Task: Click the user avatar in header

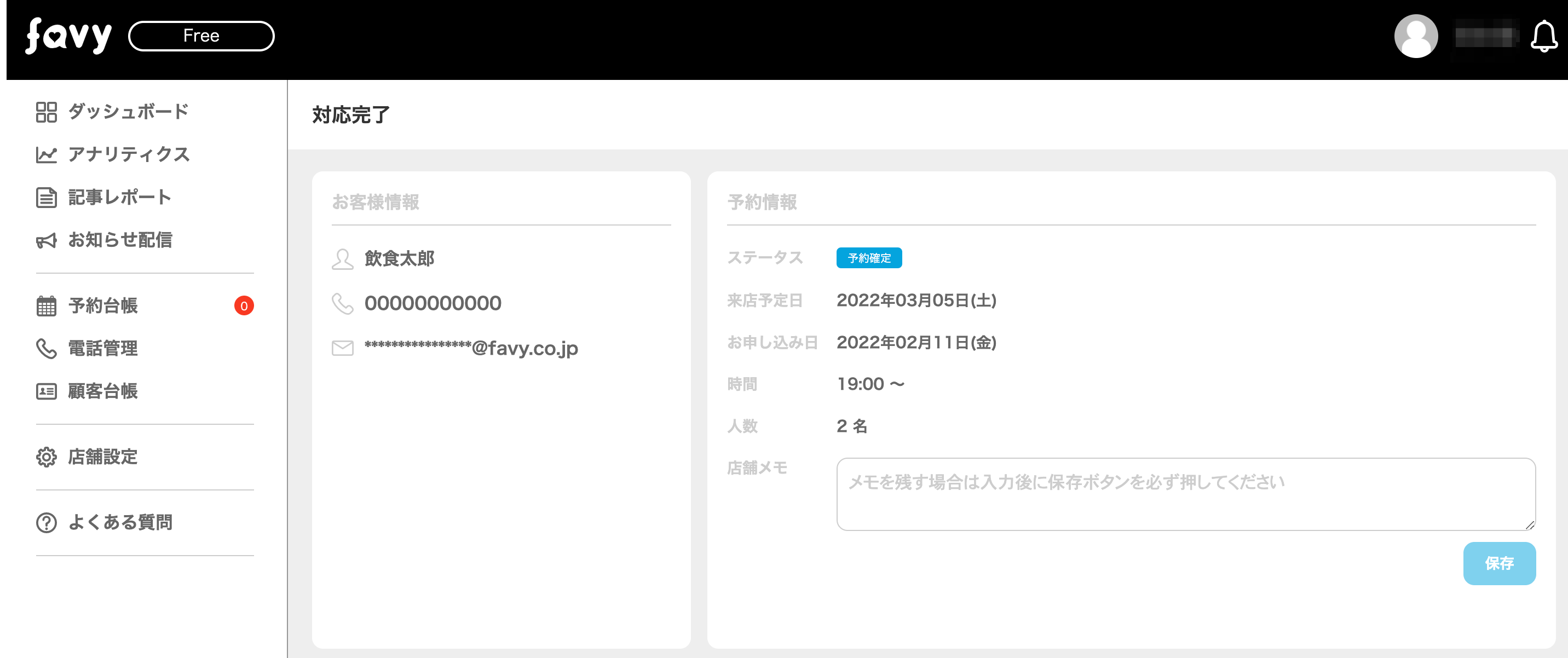Action: (1416, 37)
